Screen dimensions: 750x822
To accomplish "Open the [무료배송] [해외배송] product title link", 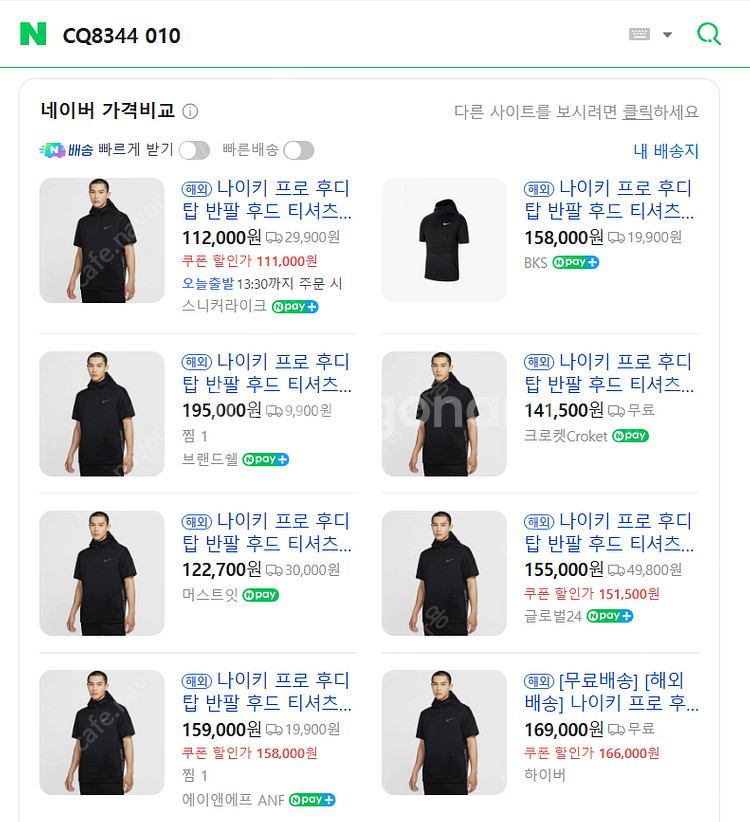I will (x=611, y=691).
